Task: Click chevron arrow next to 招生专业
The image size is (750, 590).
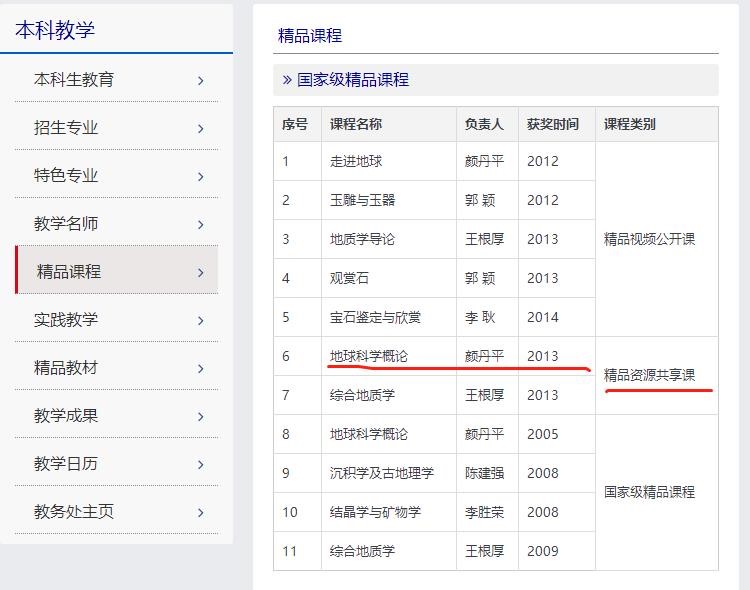Action: point(201,128)
